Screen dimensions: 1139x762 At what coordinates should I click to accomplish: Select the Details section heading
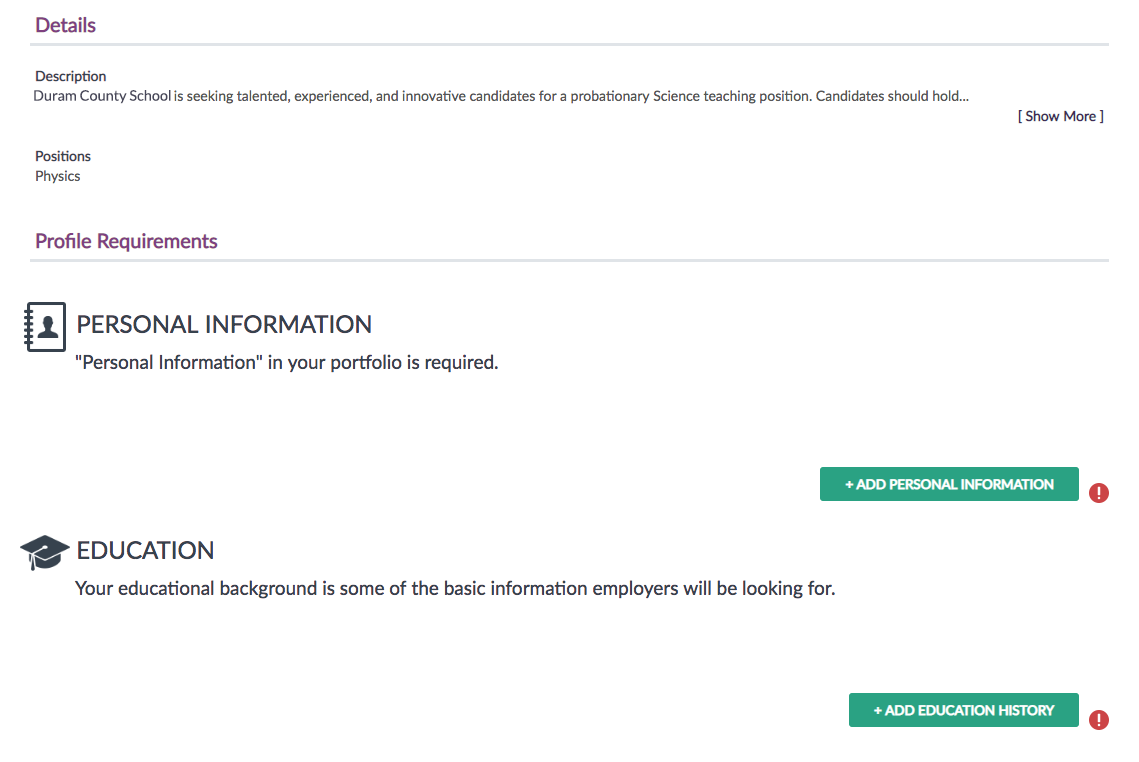point(65,25)
